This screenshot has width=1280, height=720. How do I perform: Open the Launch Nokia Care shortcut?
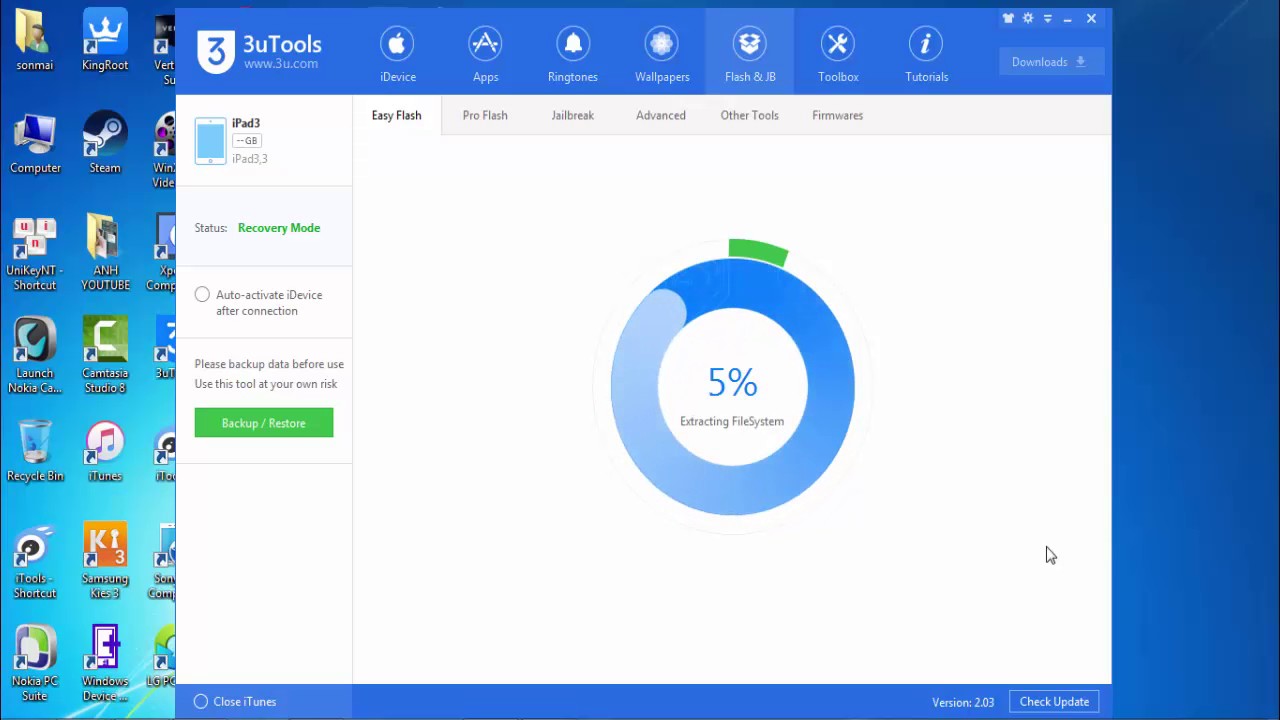35,357
